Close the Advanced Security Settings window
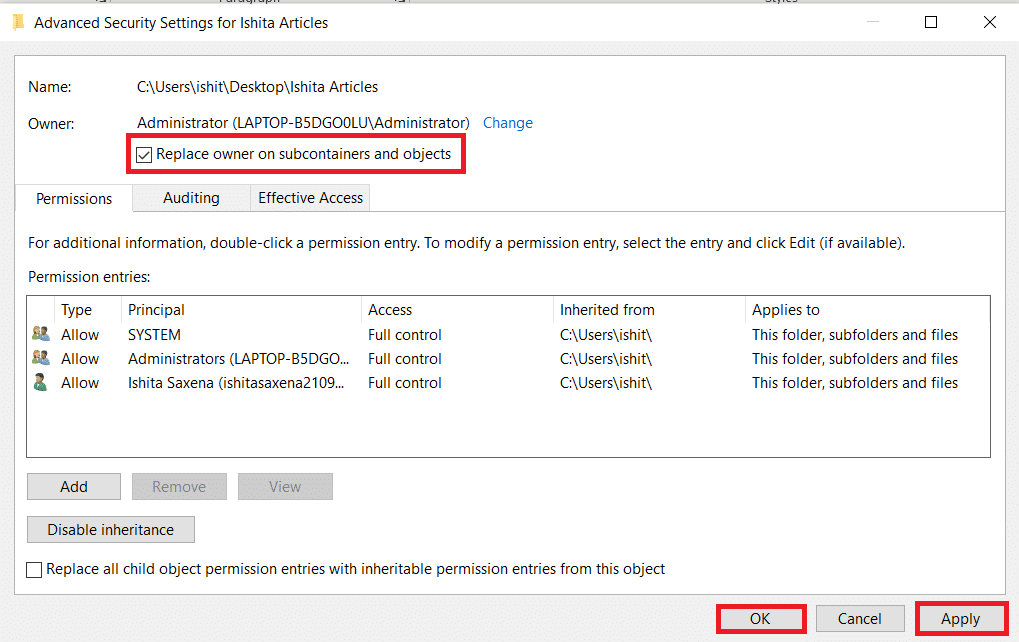This screenshot has height=642, width=1019. pyautogui.click(x=990, y=23)
